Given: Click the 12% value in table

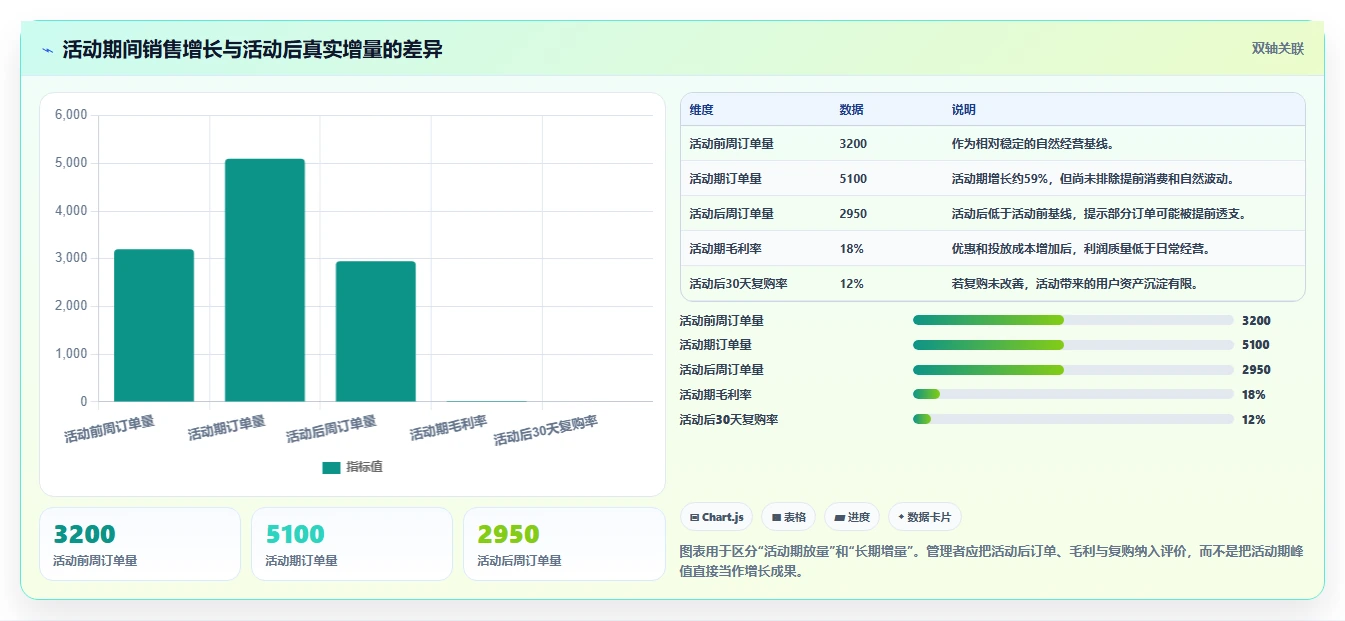Looking at the screenshot, I should click(851, 284).
